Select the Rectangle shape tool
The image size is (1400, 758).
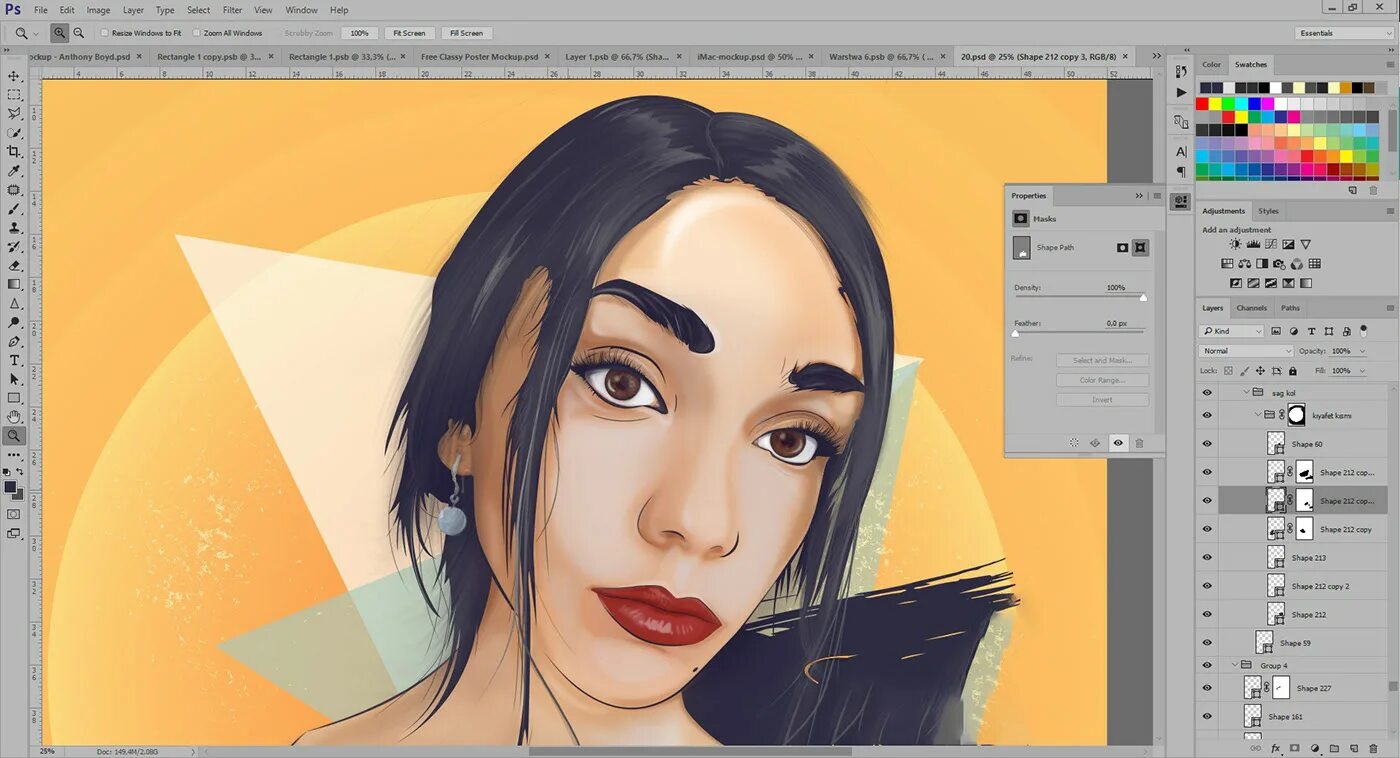pos(14,398)
